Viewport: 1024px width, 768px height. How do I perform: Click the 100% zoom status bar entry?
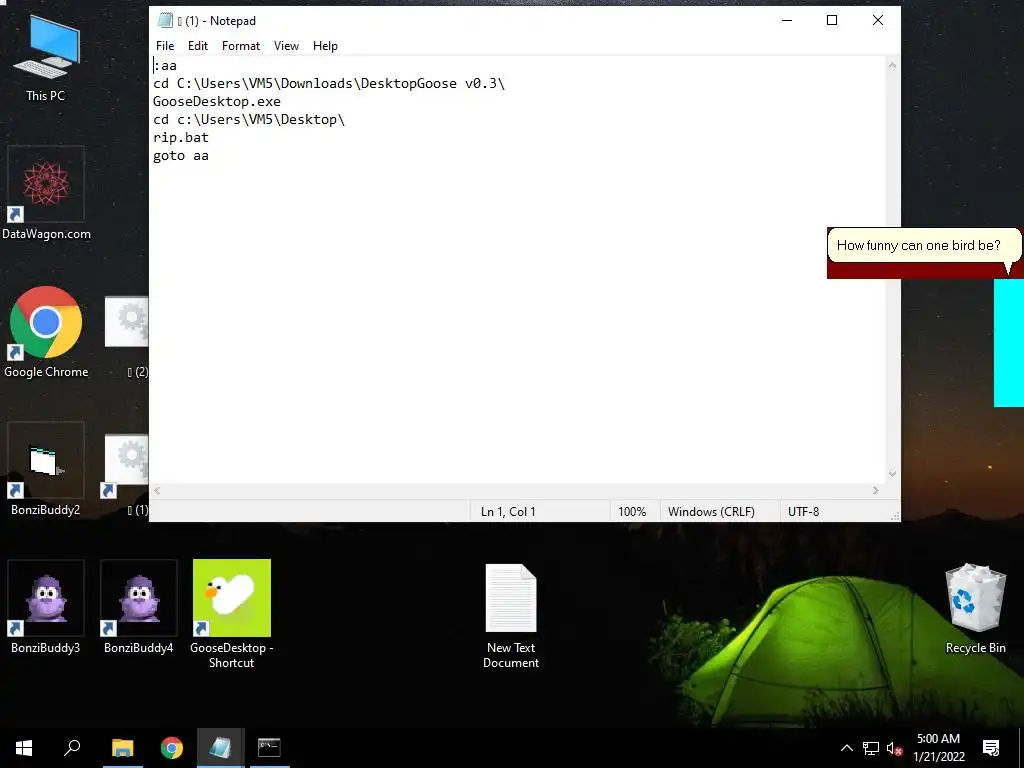[x=632, y=511]
